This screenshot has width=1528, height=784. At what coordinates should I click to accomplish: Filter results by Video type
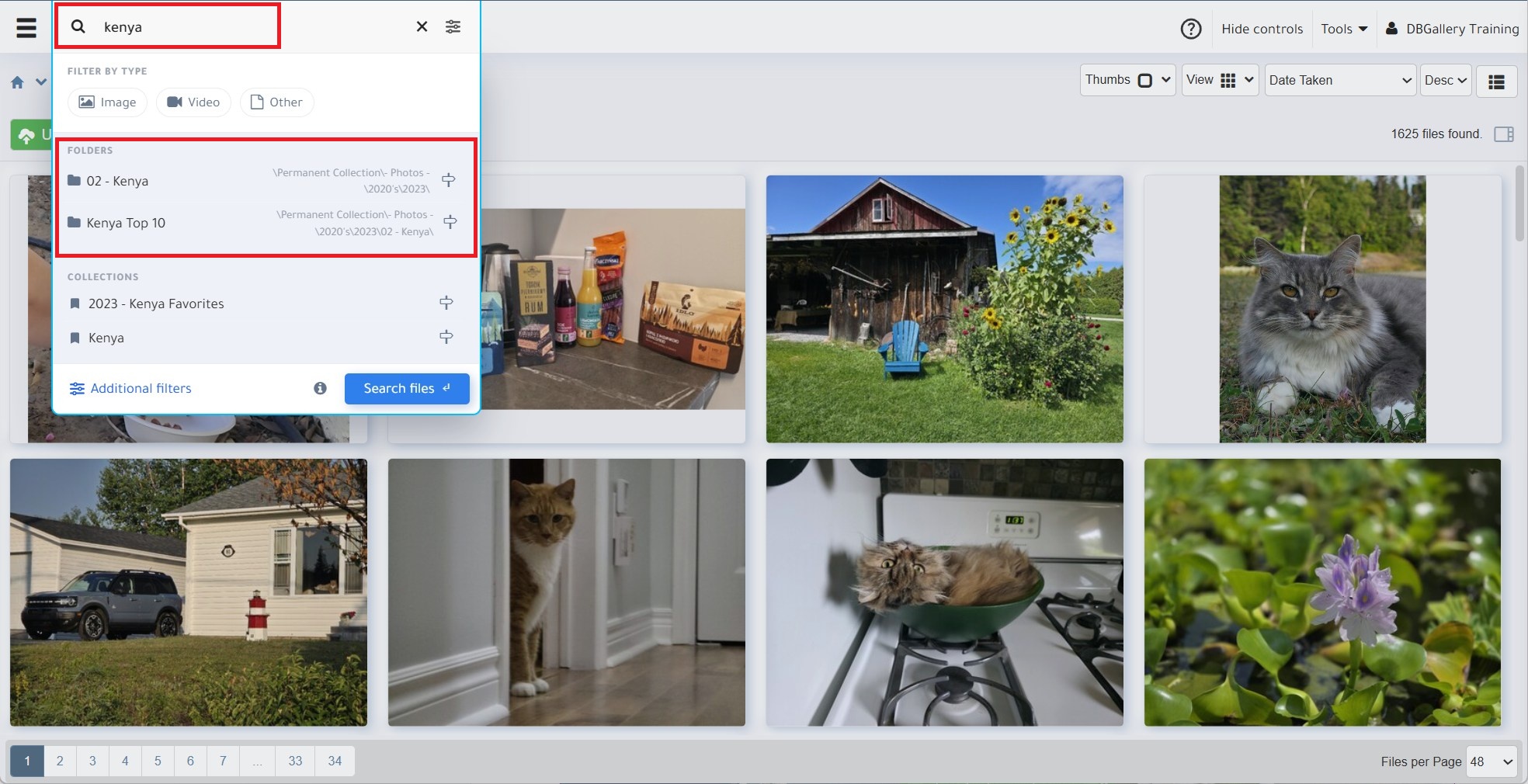[193, 102]
